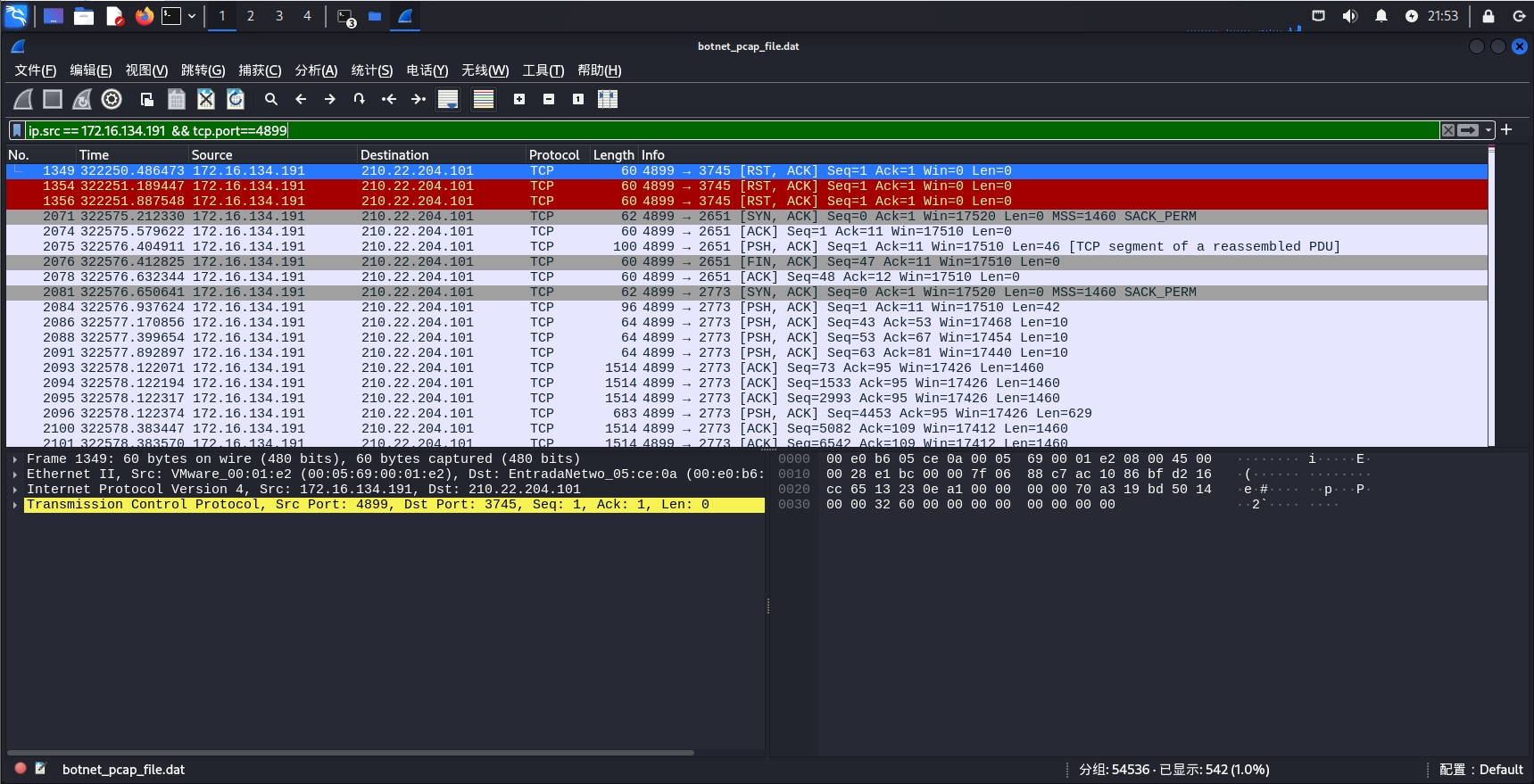This screenshot has width=1534, height=784.
Task: Select packet 2096 with Len=629
Action: [x=747, y=414]
